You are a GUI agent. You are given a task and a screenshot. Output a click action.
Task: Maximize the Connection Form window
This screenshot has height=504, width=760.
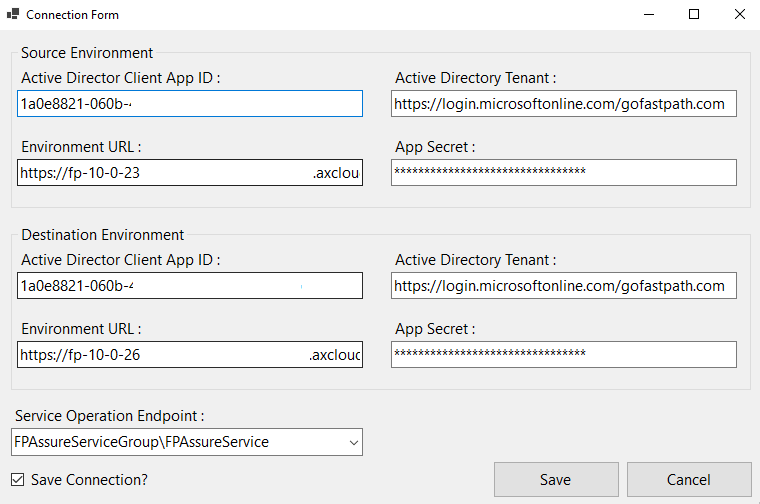click(694, 15)
